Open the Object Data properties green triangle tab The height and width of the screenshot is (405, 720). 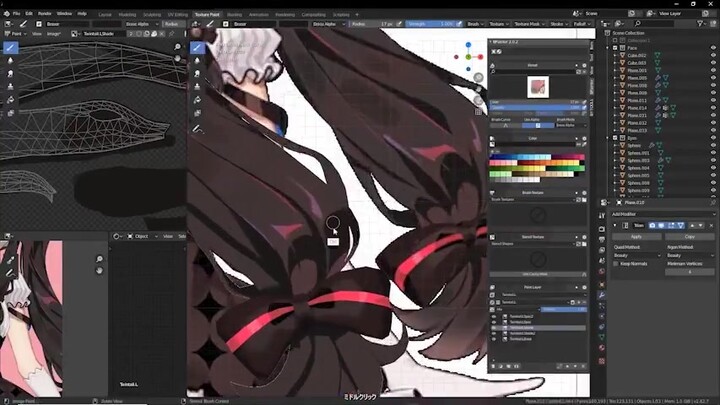(x=602, y=337)
